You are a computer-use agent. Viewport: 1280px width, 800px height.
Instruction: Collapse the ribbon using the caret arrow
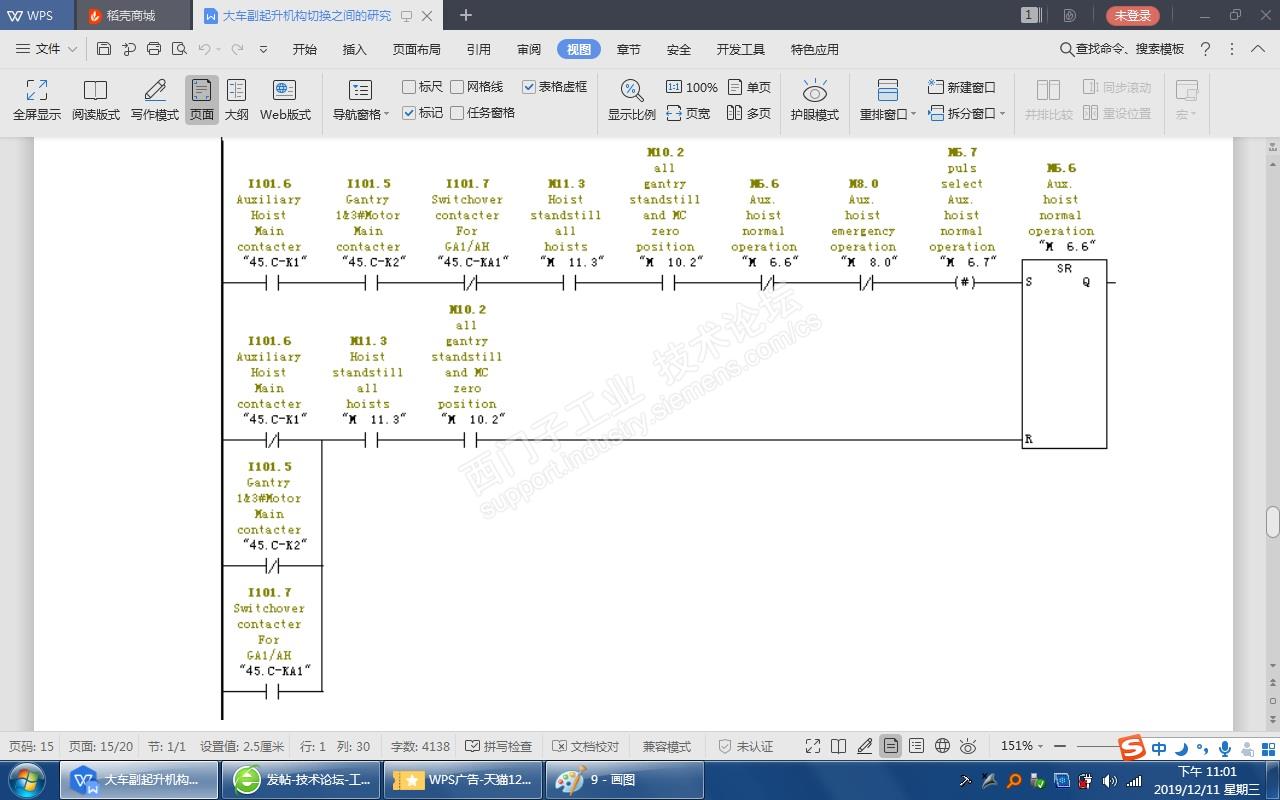point(1259,49)
